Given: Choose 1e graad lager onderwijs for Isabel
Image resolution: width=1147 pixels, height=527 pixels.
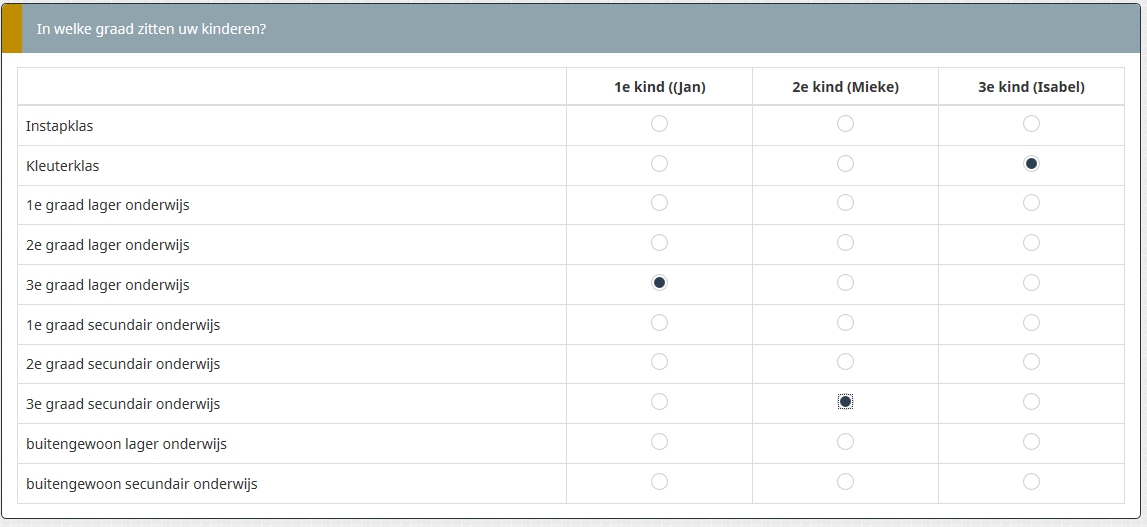Looking at the screenshot, I should 1031,203.
